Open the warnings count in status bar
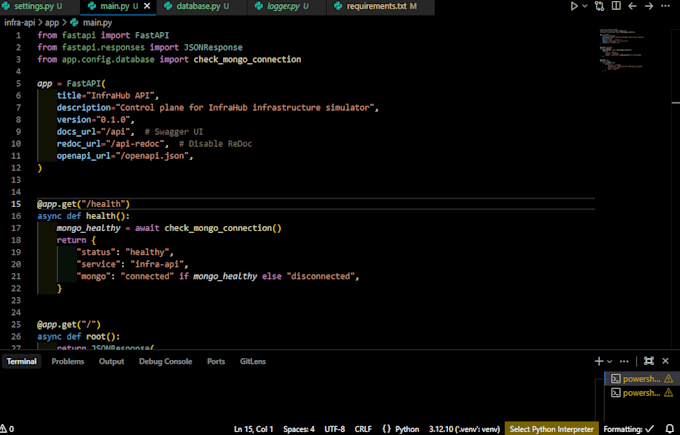Image resolution: width=680 pixels, height=435 pixels. (x=7, y=429)
